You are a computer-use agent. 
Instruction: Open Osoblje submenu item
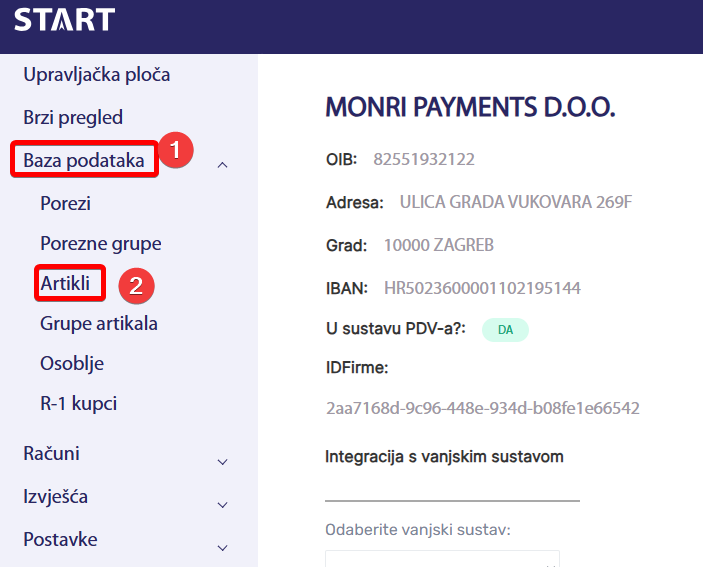tap(72, 364)
